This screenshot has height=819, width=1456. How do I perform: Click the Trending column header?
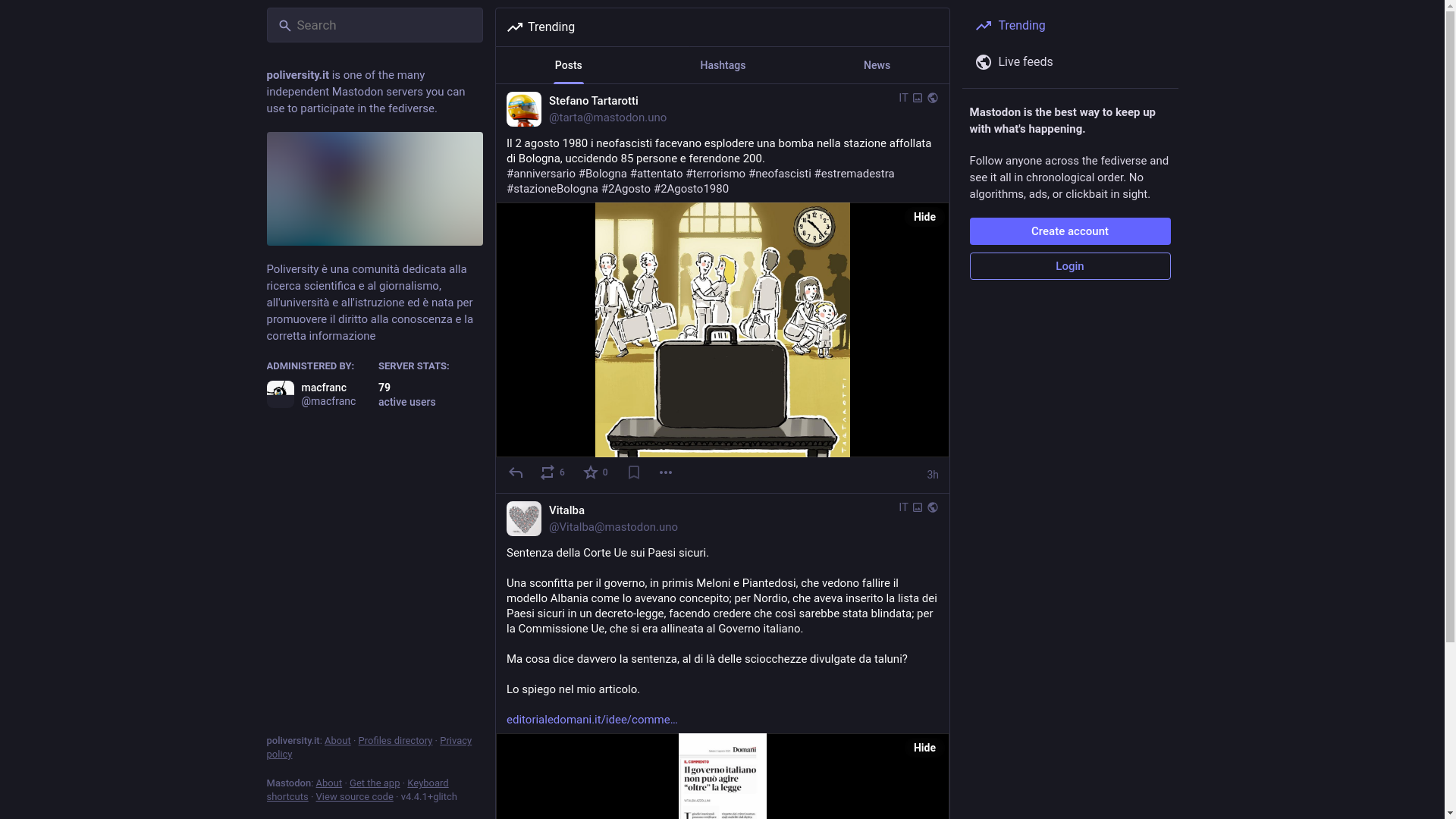723,27
